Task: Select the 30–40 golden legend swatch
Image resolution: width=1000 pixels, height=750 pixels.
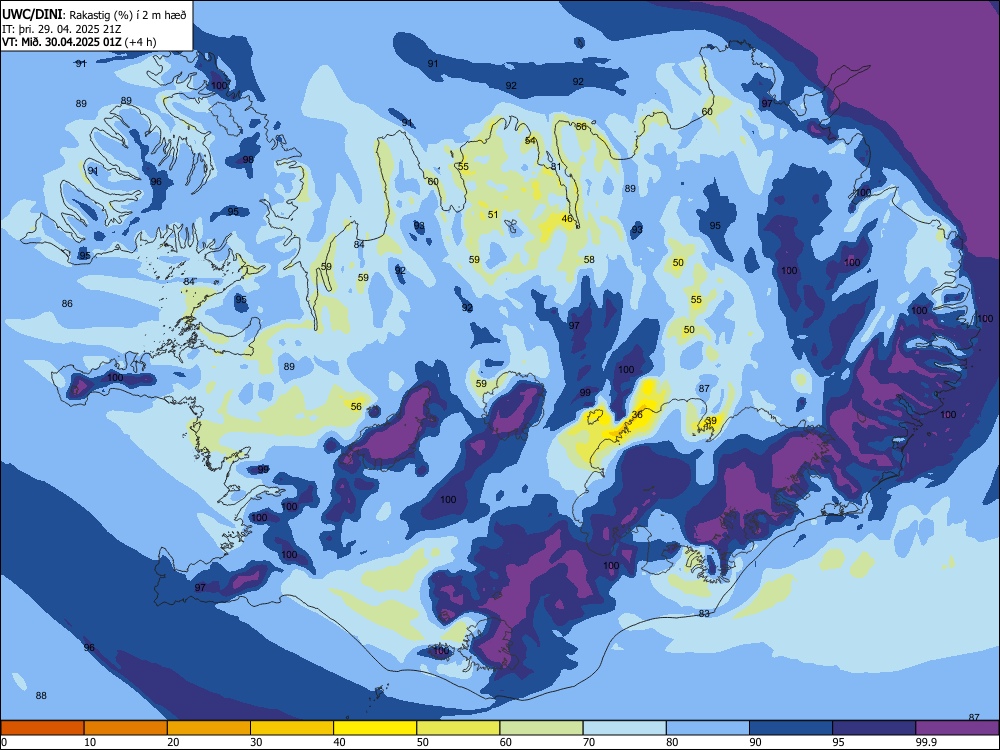Action: (x=292, y=728)
